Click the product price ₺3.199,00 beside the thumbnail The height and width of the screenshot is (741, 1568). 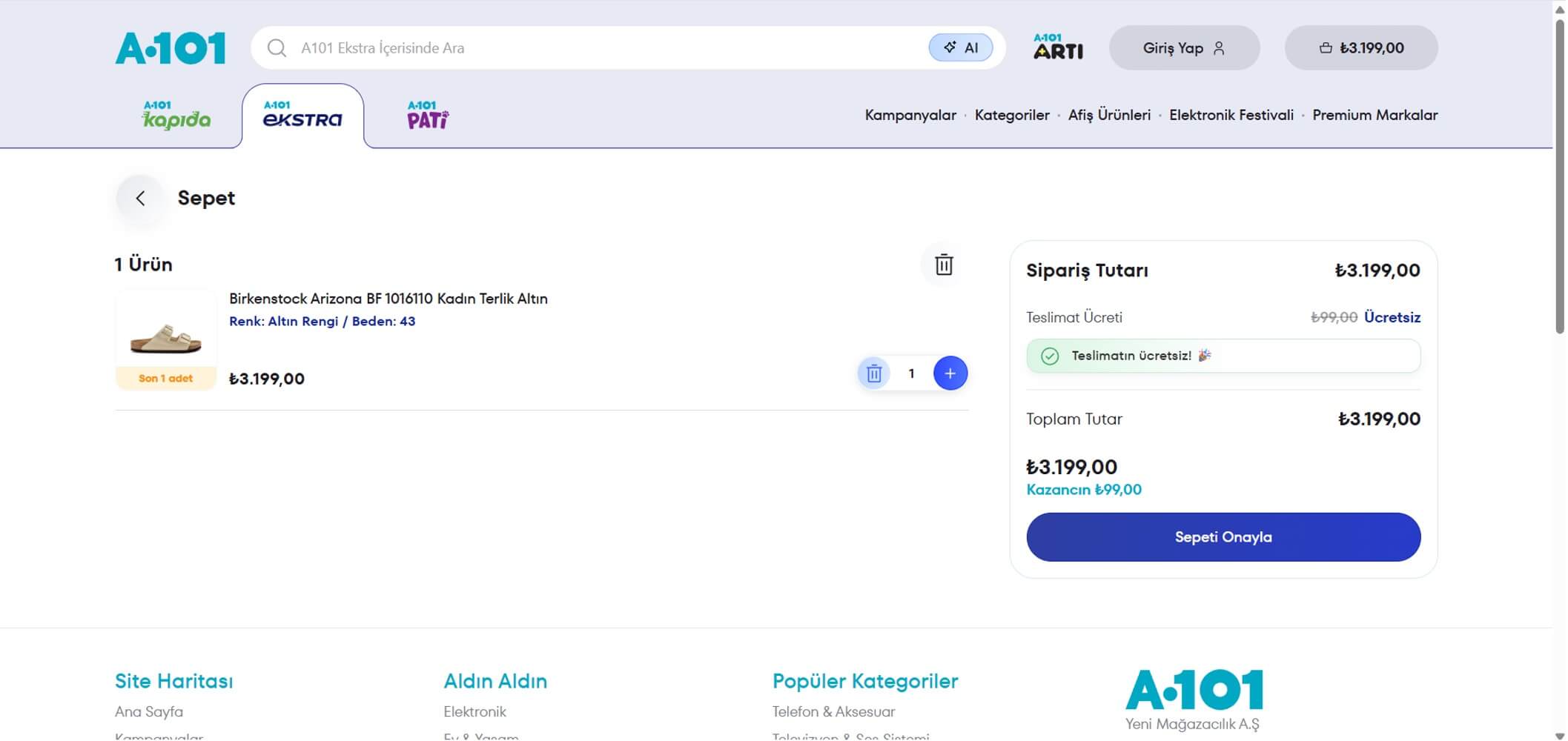(267, 379)
